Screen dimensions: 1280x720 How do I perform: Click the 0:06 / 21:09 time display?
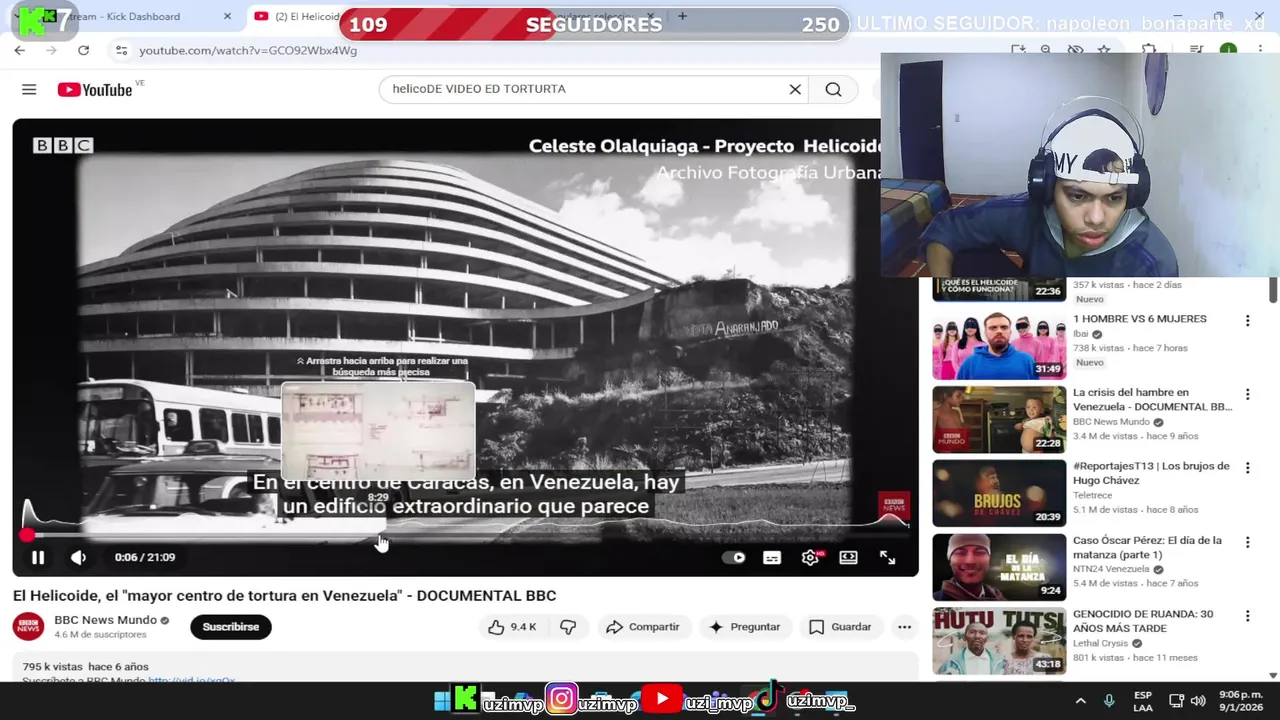click(145, 558)
